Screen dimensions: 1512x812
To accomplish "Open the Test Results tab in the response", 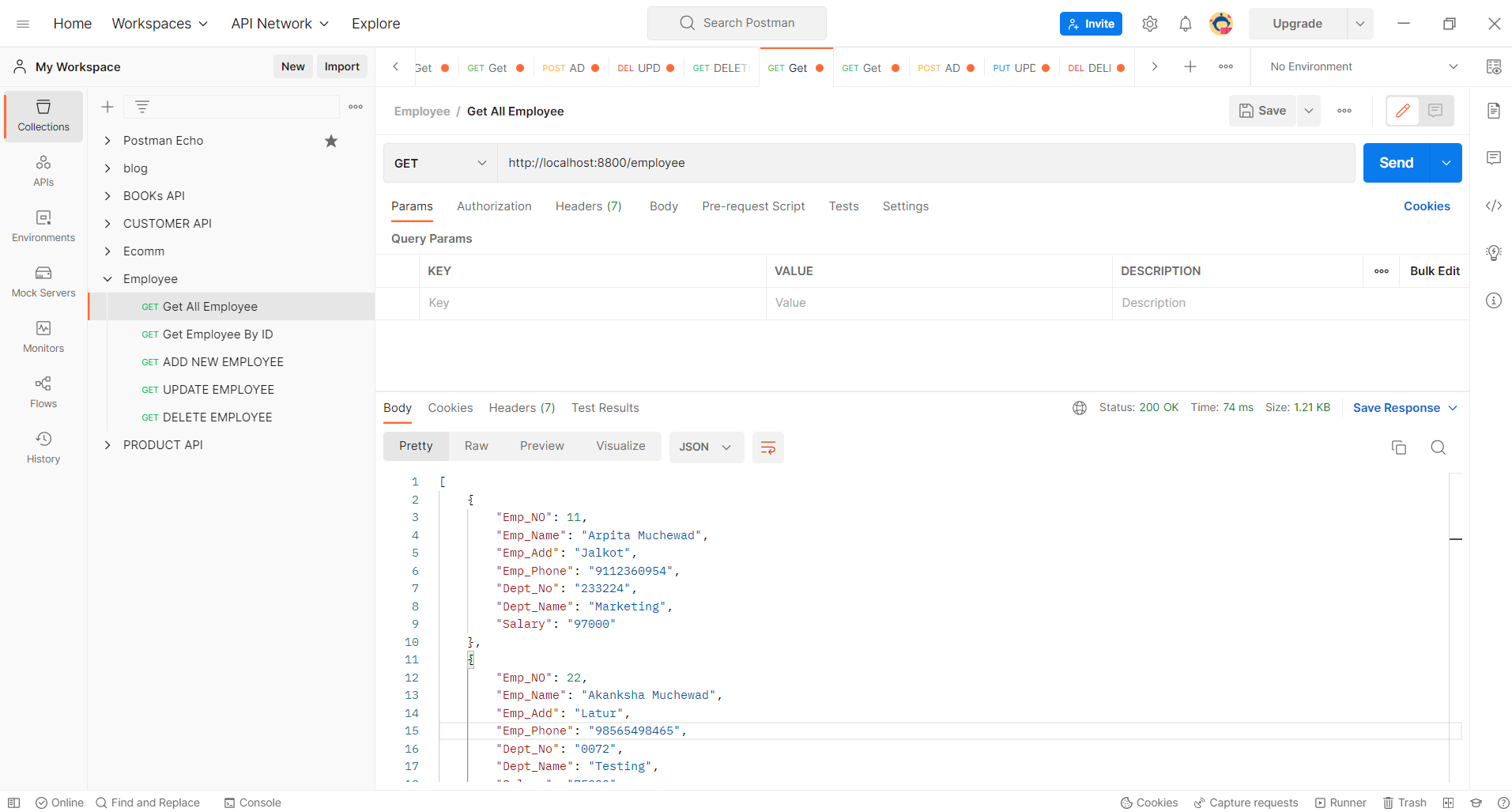I will [x=605, y=408].
